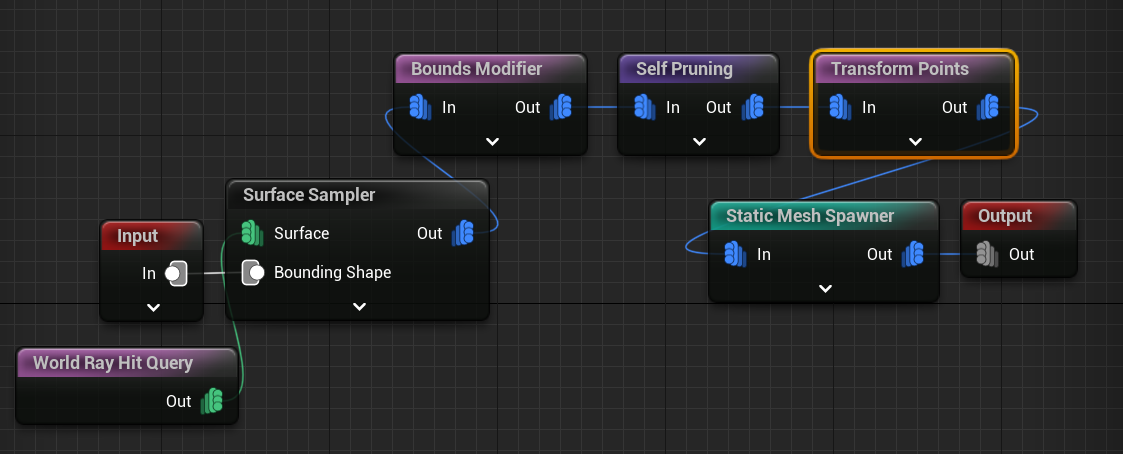Viewport: 1123px width, 454px height.
Task: Expand the Bounds Modifier node chevron
Action: (x=492, y=141)
